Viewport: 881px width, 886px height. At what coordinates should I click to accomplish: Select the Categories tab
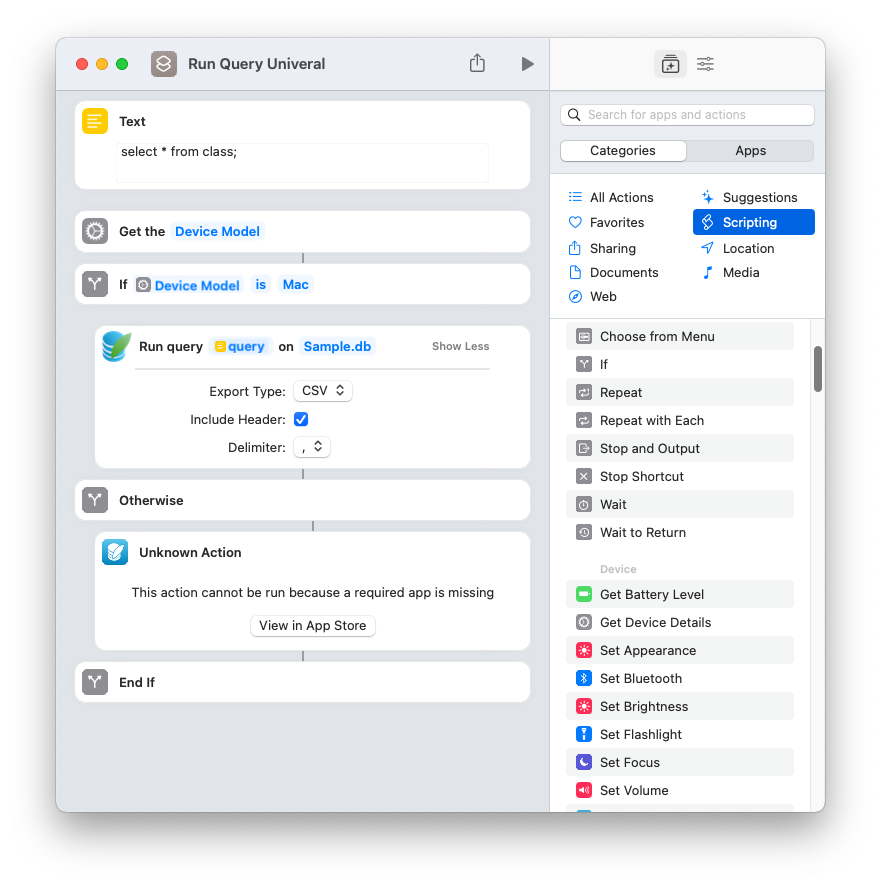pyautogui.click(x=622, y=150)
